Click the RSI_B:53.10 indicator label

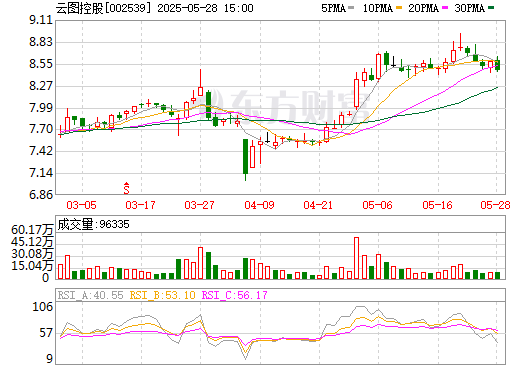pos(163,295)
